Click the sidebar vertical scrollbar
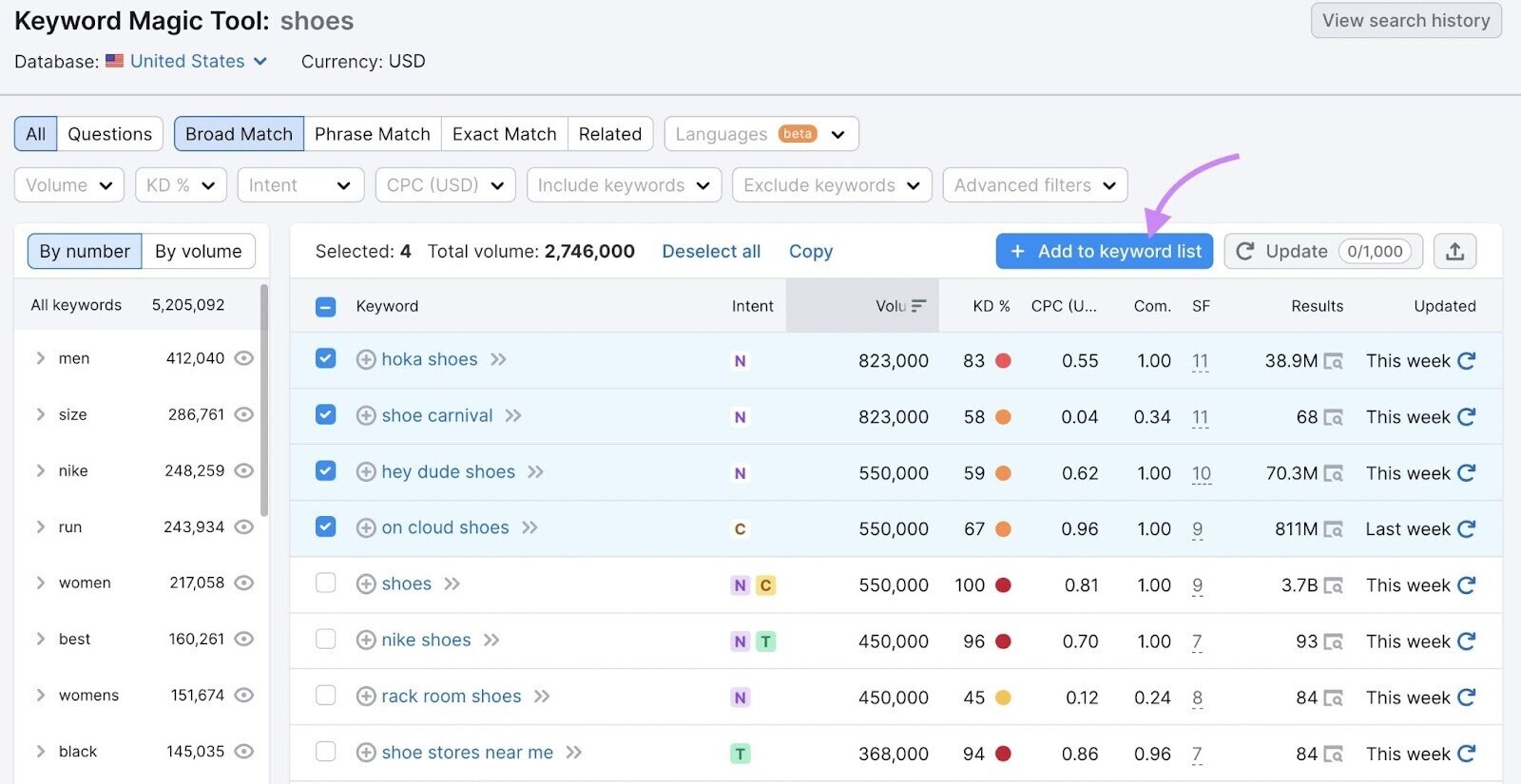Screen dimensions: 1521x784 click(x=264, y=399)
